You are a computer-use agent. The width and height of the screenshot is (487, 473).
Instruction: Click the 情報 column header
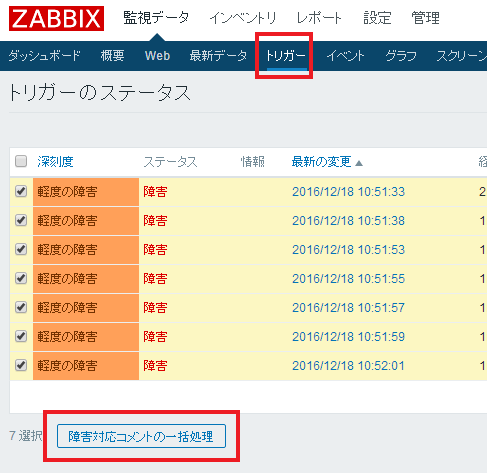(253, 162)
